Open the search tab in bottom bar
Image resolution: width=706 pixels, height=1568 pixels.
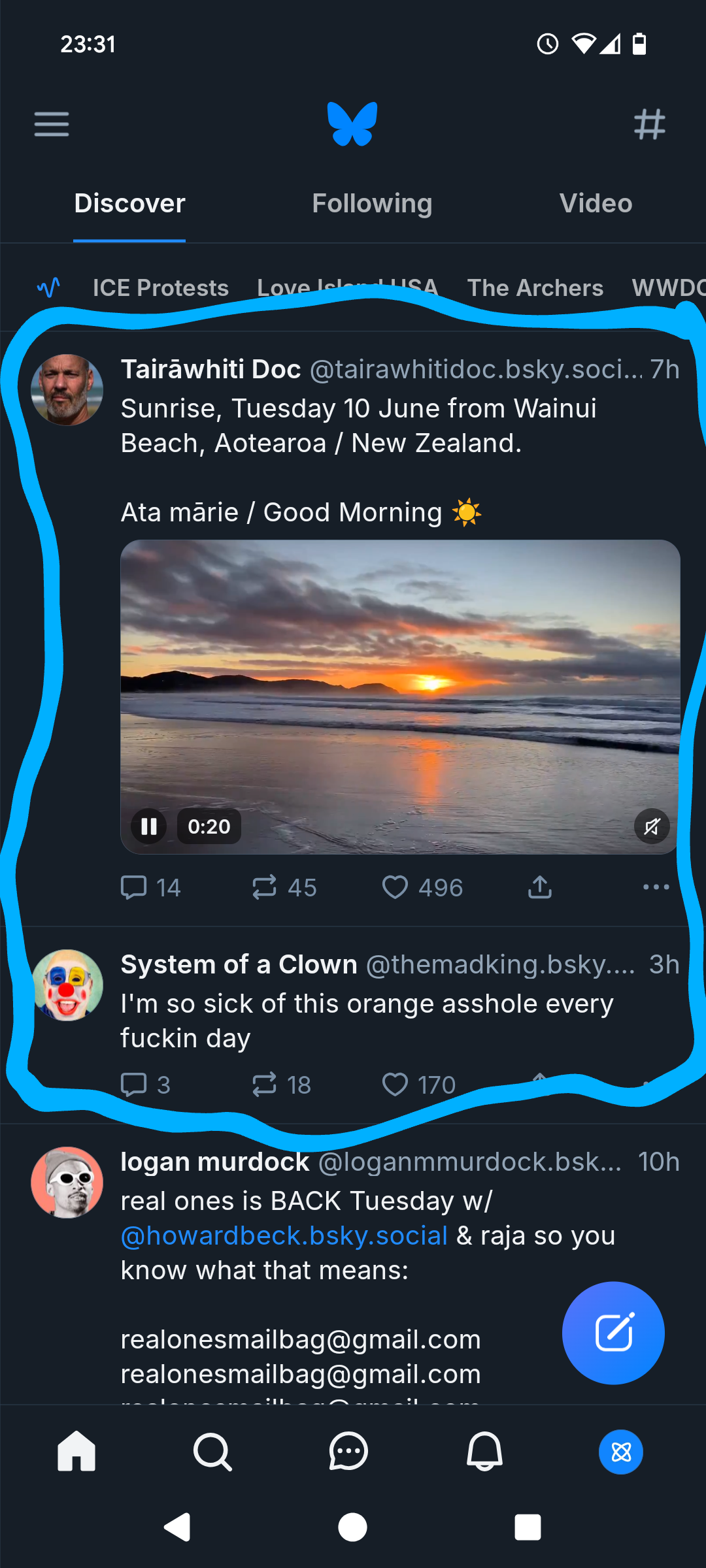[212, 1452]
